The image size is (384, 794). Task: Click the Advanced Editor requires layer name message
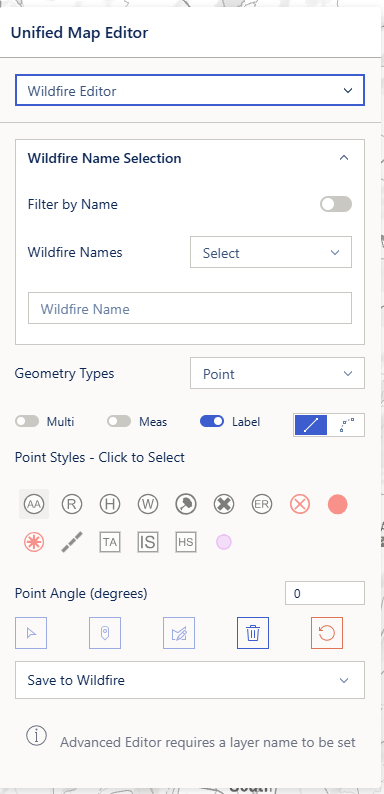[x=208, y=742]
